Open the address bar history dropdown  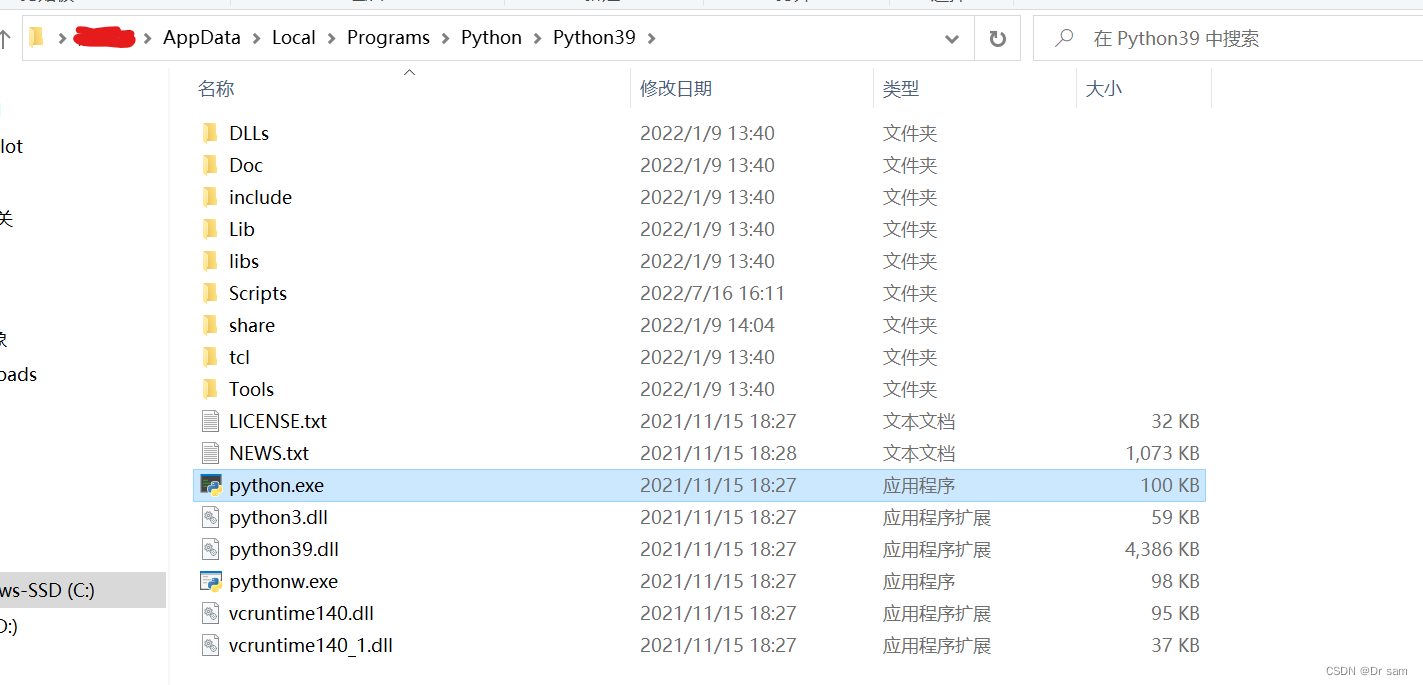click(952, 38)
